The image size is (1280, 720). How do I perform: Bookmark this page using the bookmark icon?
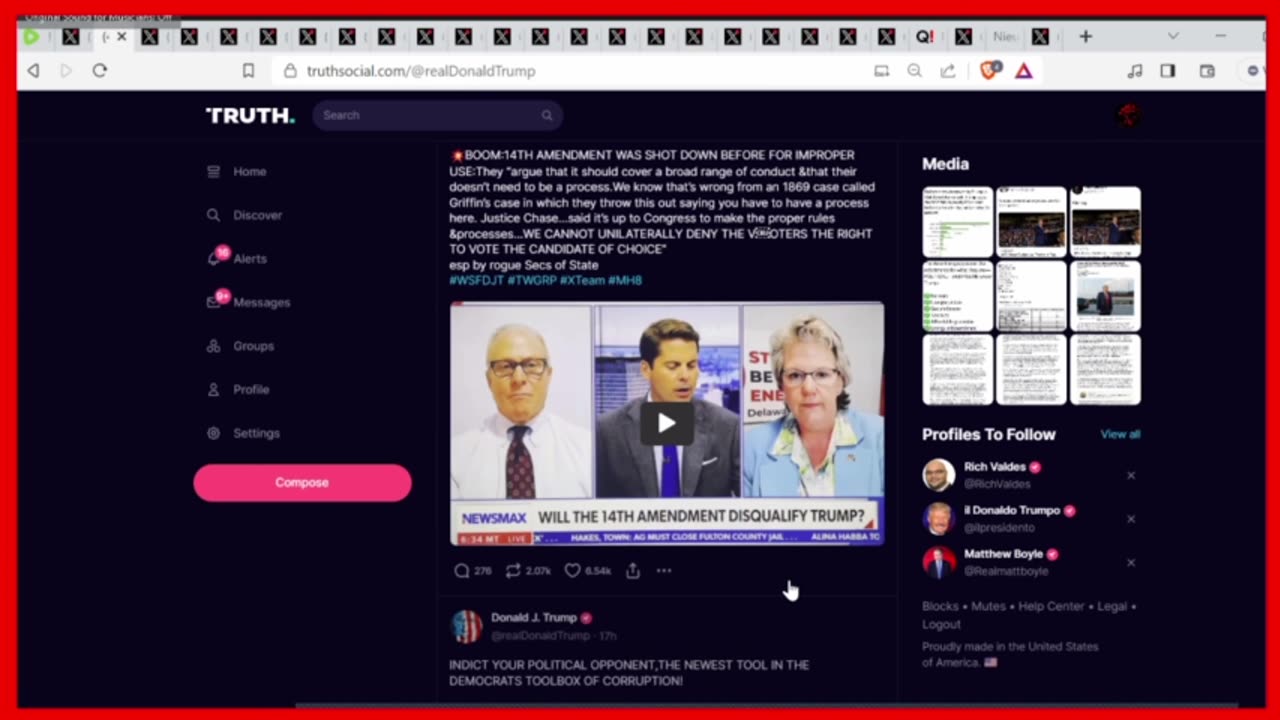(248, 71)
